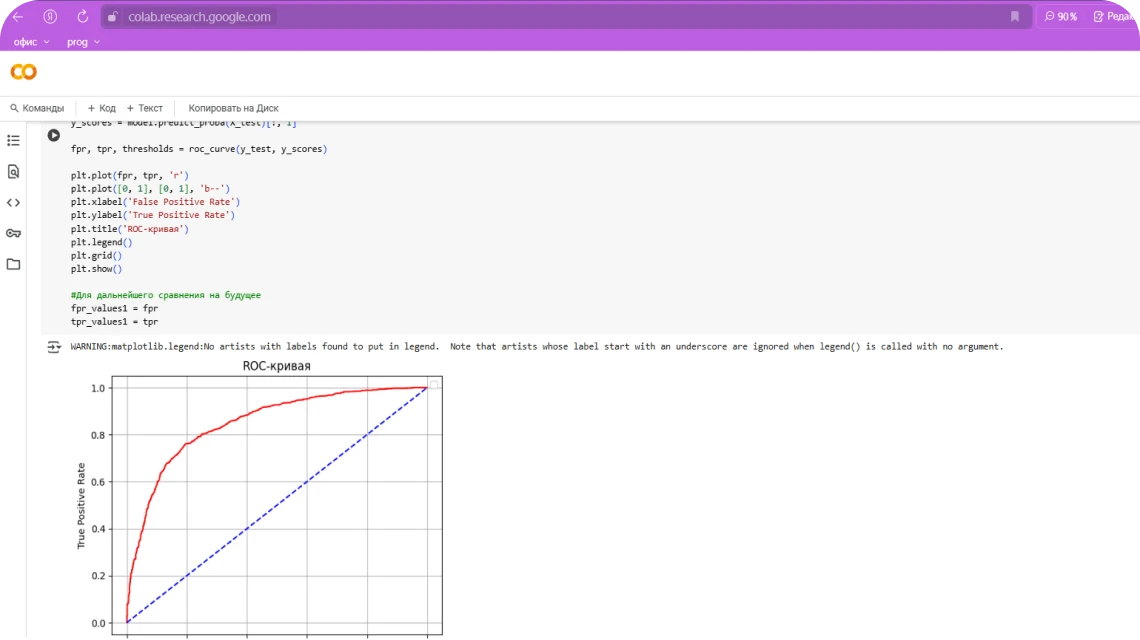1140x640 pixels.
Task: Open the Files folder panel
Action: pos(13,264)
